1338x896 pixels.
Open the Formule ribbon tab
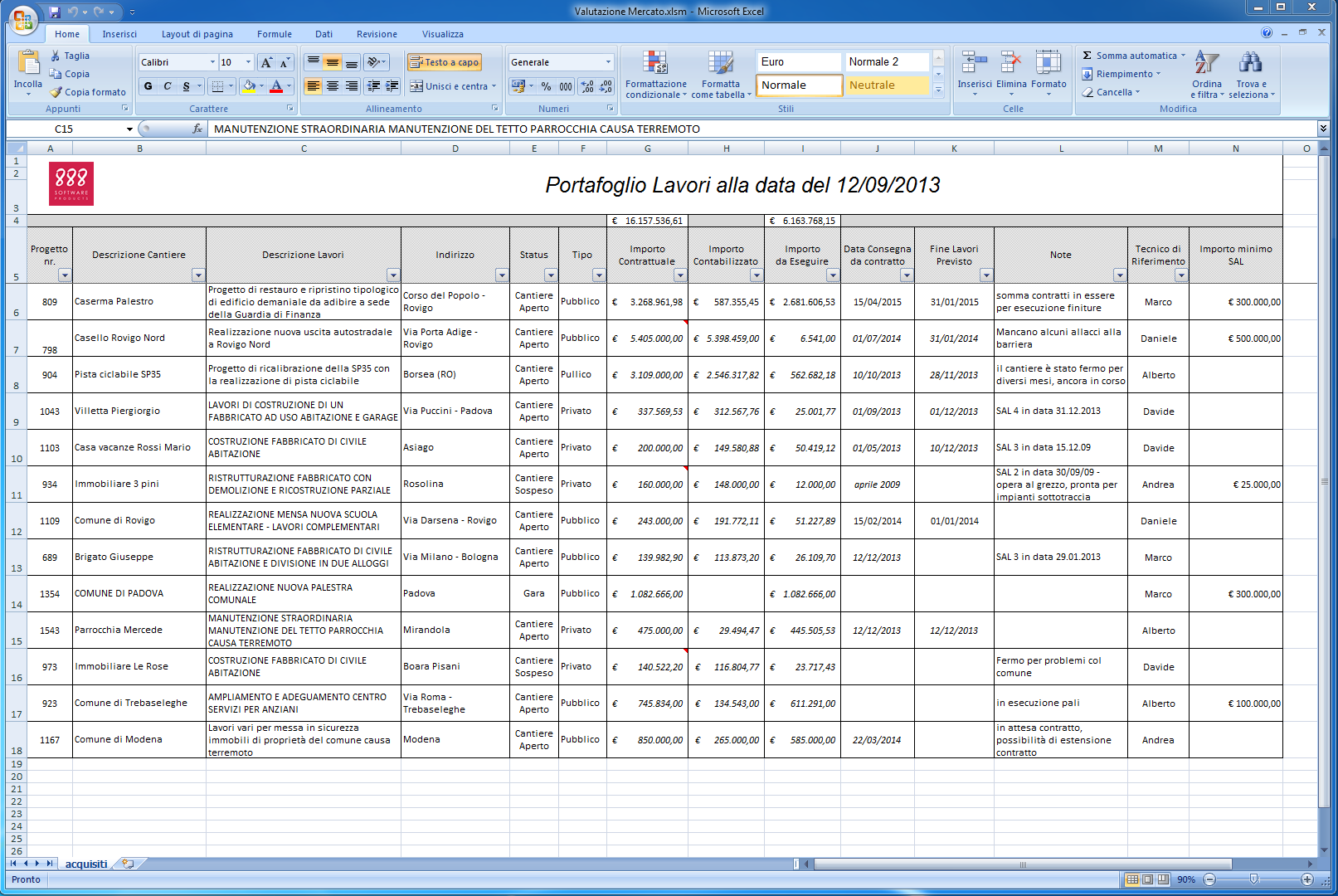(274, 34)
